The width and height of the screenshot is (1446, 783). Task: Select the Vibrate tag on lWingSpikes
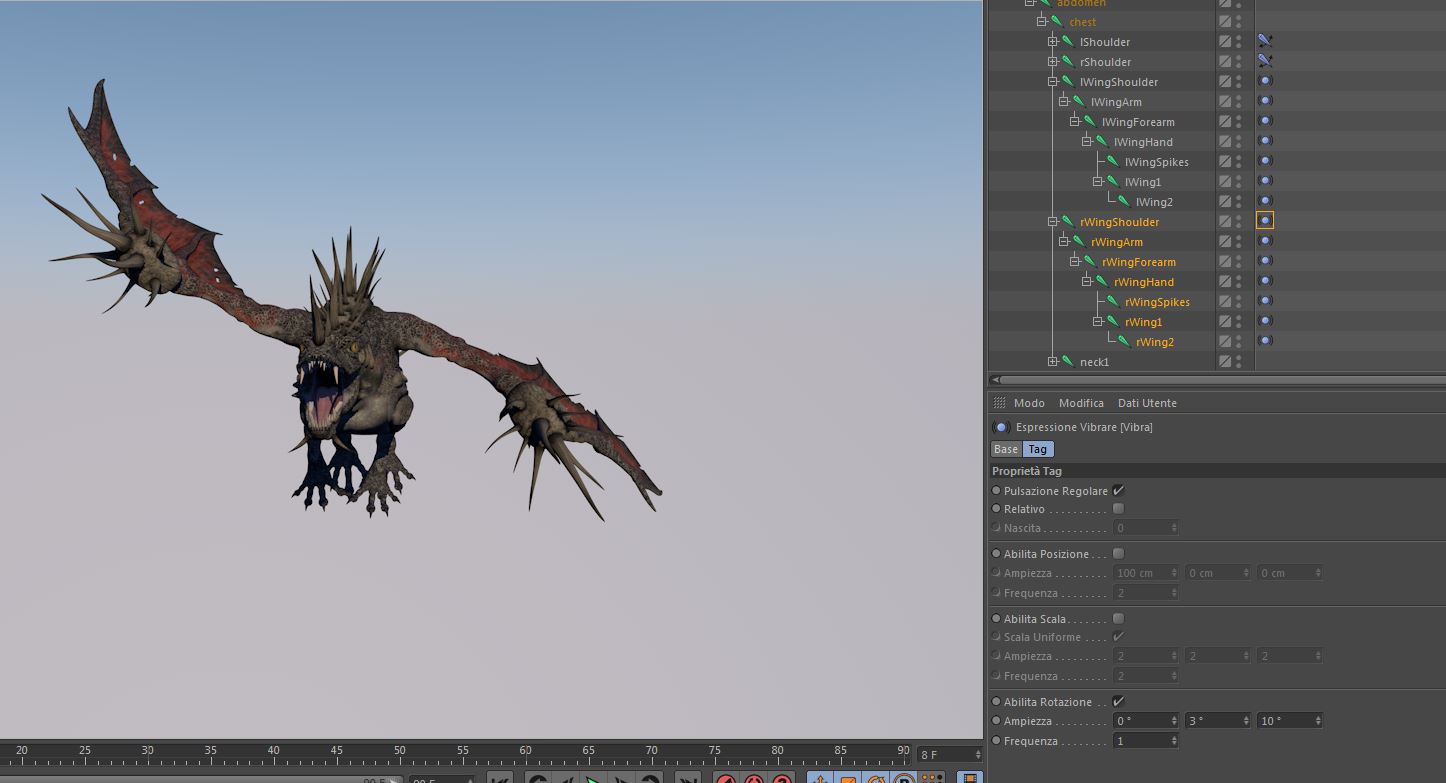(1265, 161)
